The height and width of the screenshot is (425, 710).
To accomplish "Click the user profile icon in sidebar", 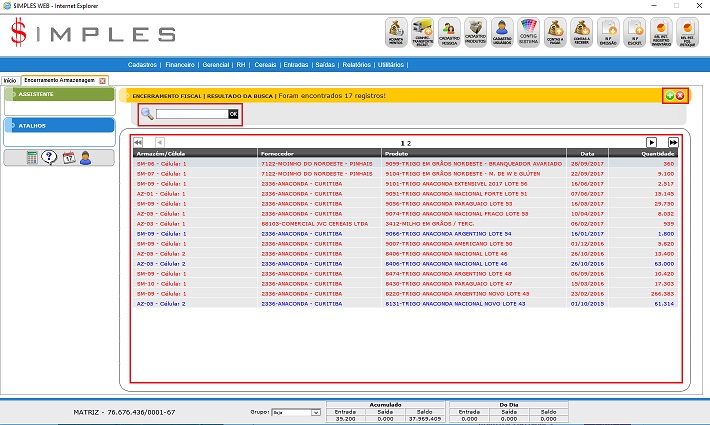I will pyautogui.click(x=85, y=157).
